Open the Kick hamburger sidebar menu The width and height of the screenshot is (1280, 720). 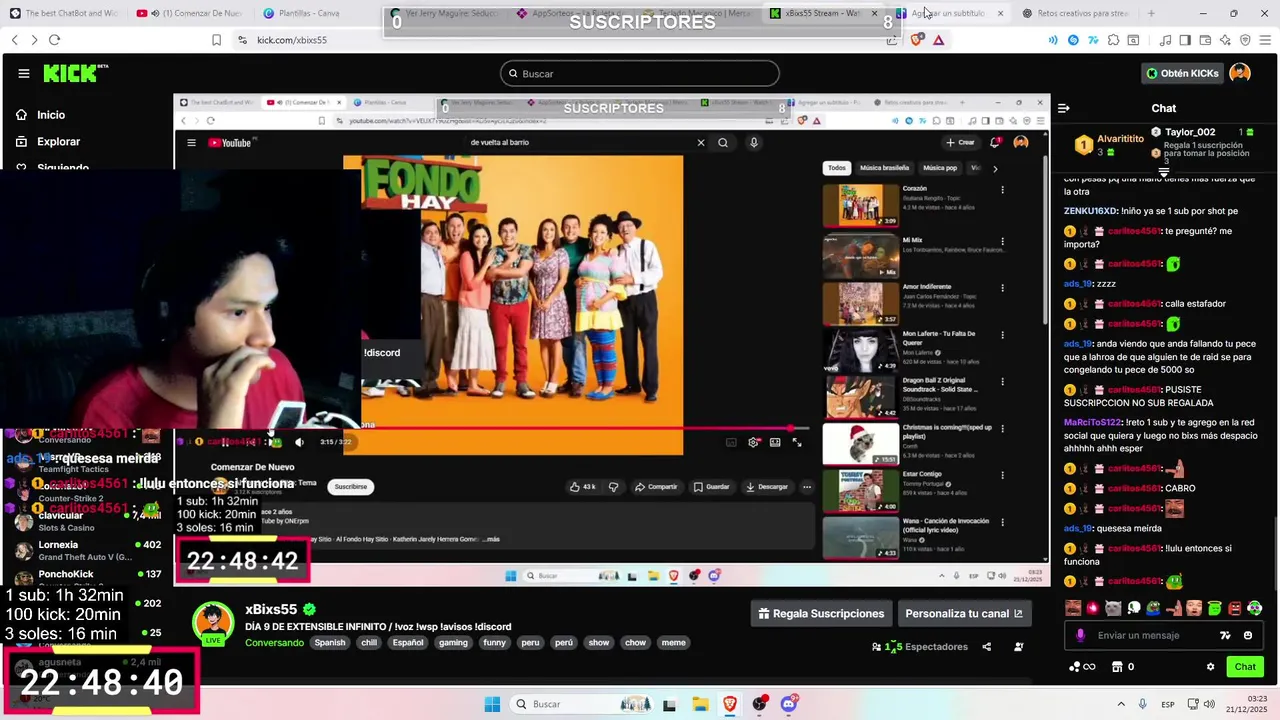tap(23, 73)
